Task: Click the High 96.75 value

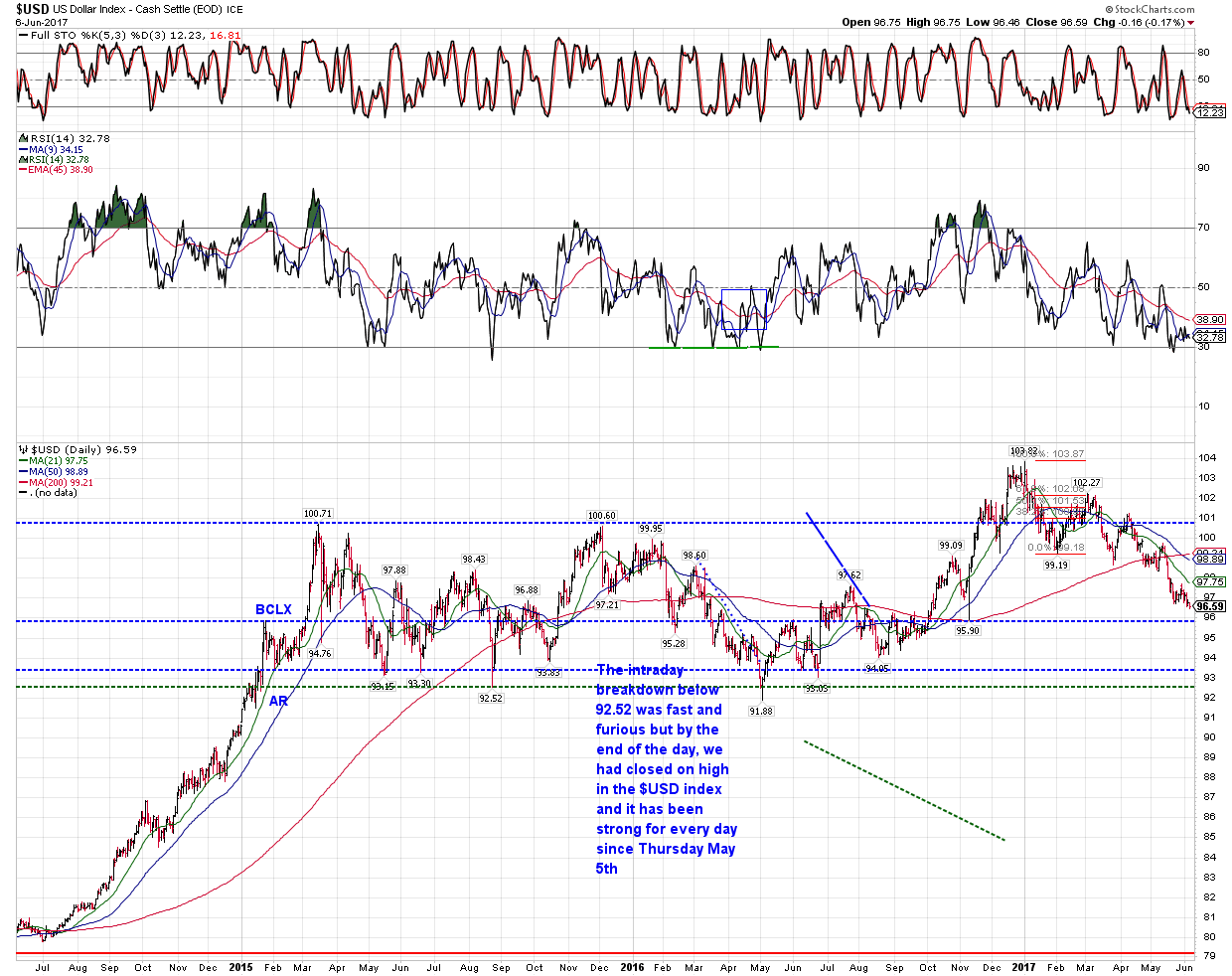Action: click(x=934, y=22)
